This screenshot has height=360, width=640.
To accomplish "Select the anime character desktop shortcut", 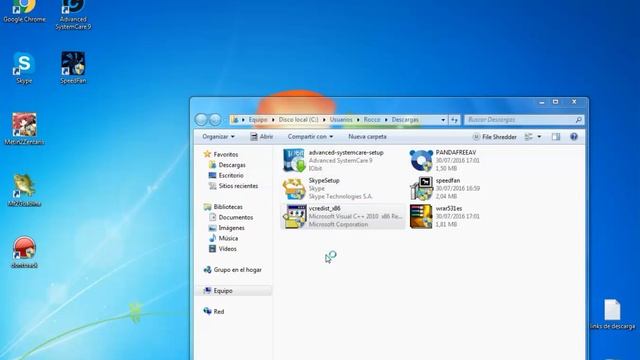I will 24,129.
